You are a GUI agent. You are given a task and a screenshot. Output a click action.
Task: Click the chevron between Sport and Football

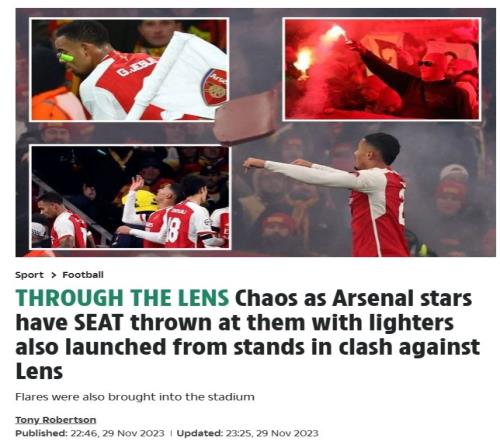coord(53,275)
